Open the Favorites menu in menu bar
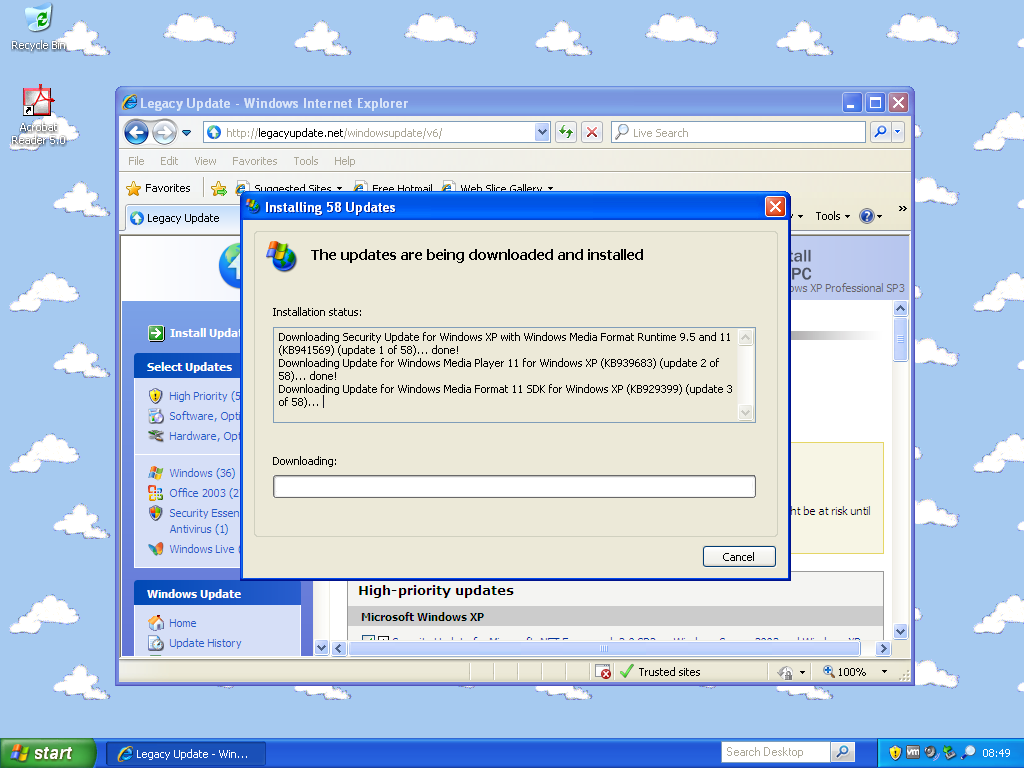Image resolution: width=1024 pixels, height=768 pixels. tap(255, 161)
